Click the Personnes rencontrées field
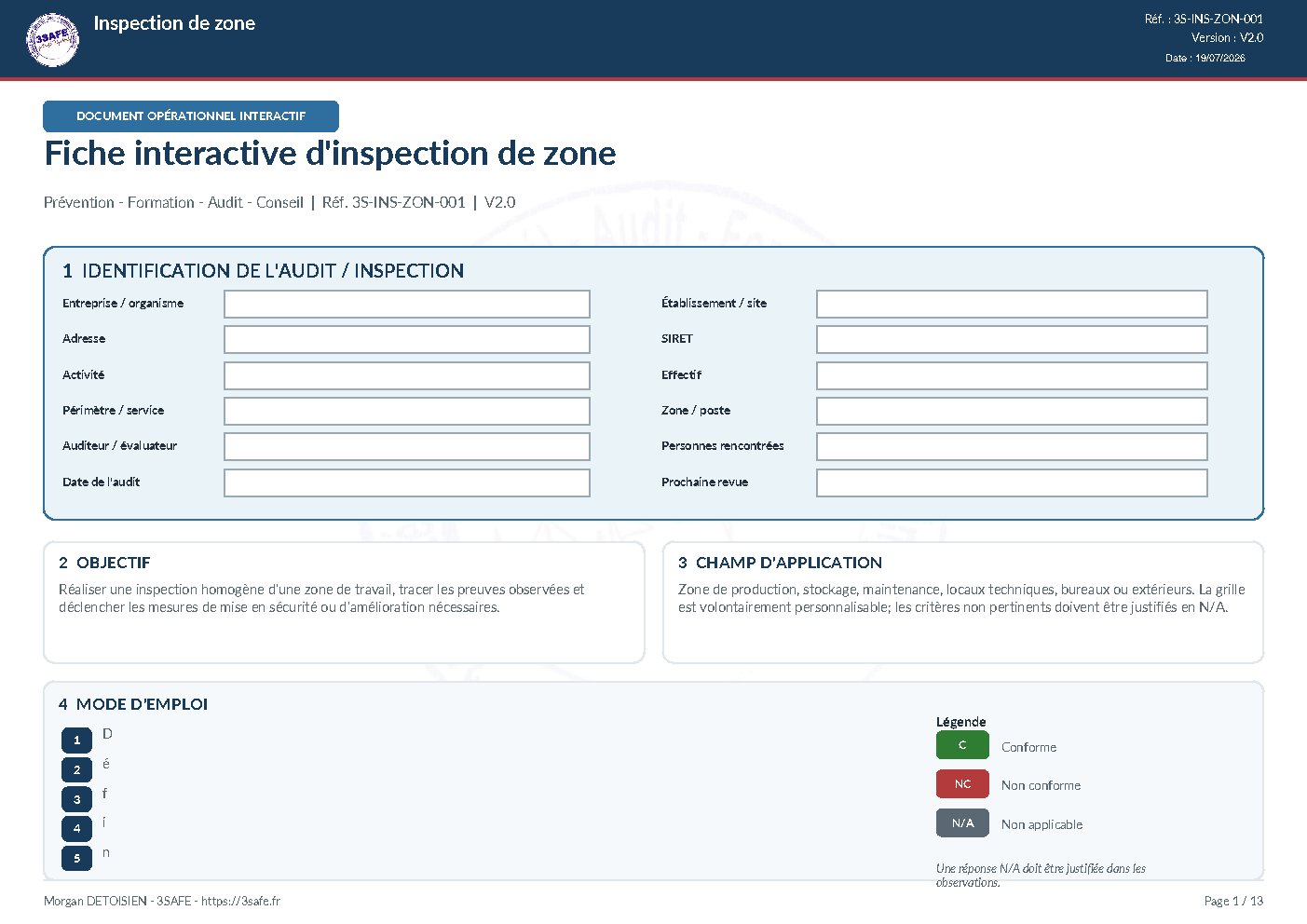This screenshot has height=924, width=1307. tap(1012, 446)
